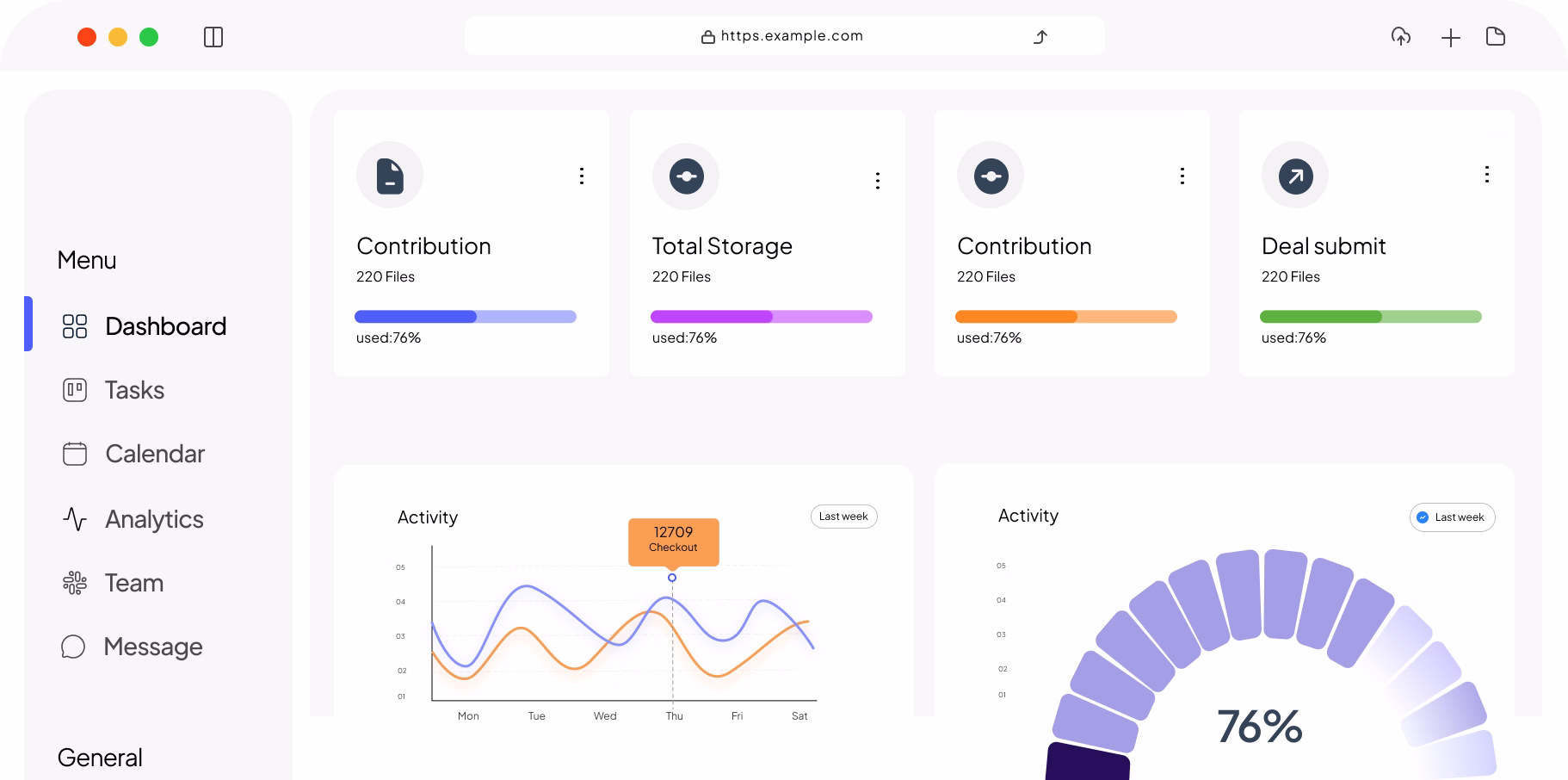Click the document icon on the Contribution card

click(389, 175)
